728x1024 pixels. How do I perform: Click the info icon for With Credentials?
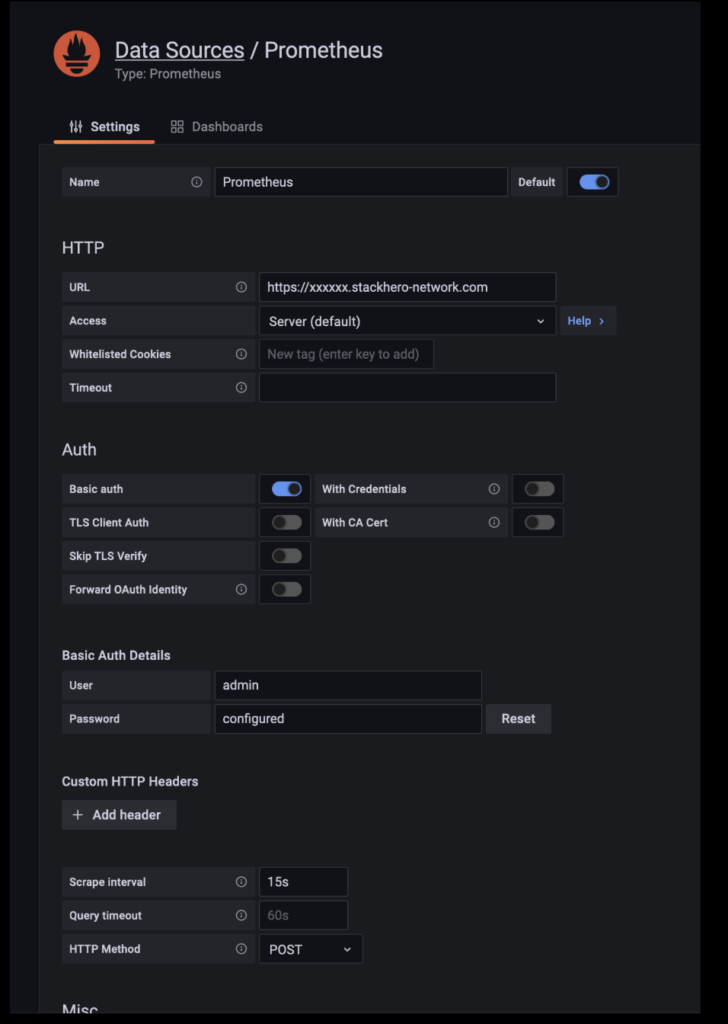point(494,489)
